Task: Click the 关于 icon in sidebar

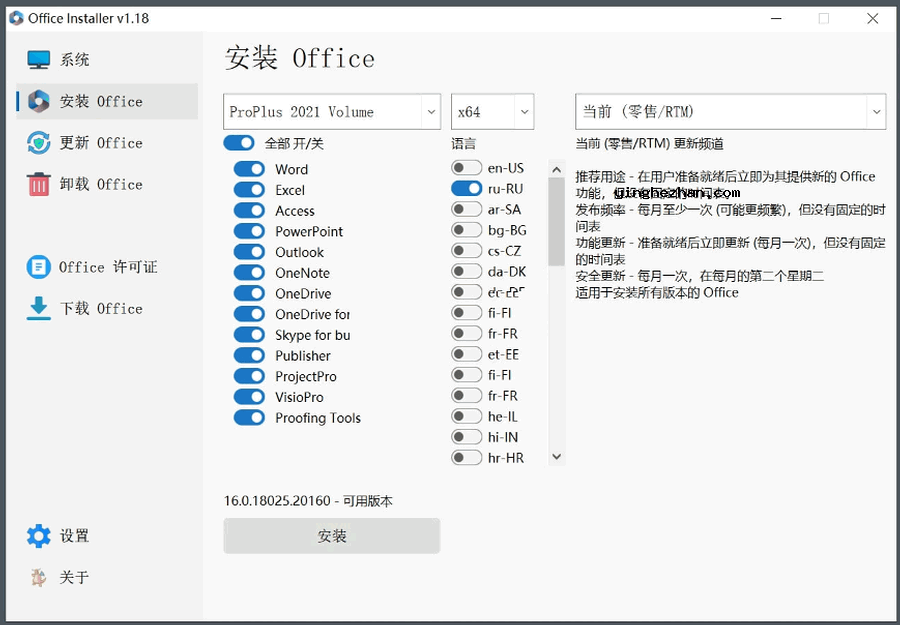Action: [39, 577]
